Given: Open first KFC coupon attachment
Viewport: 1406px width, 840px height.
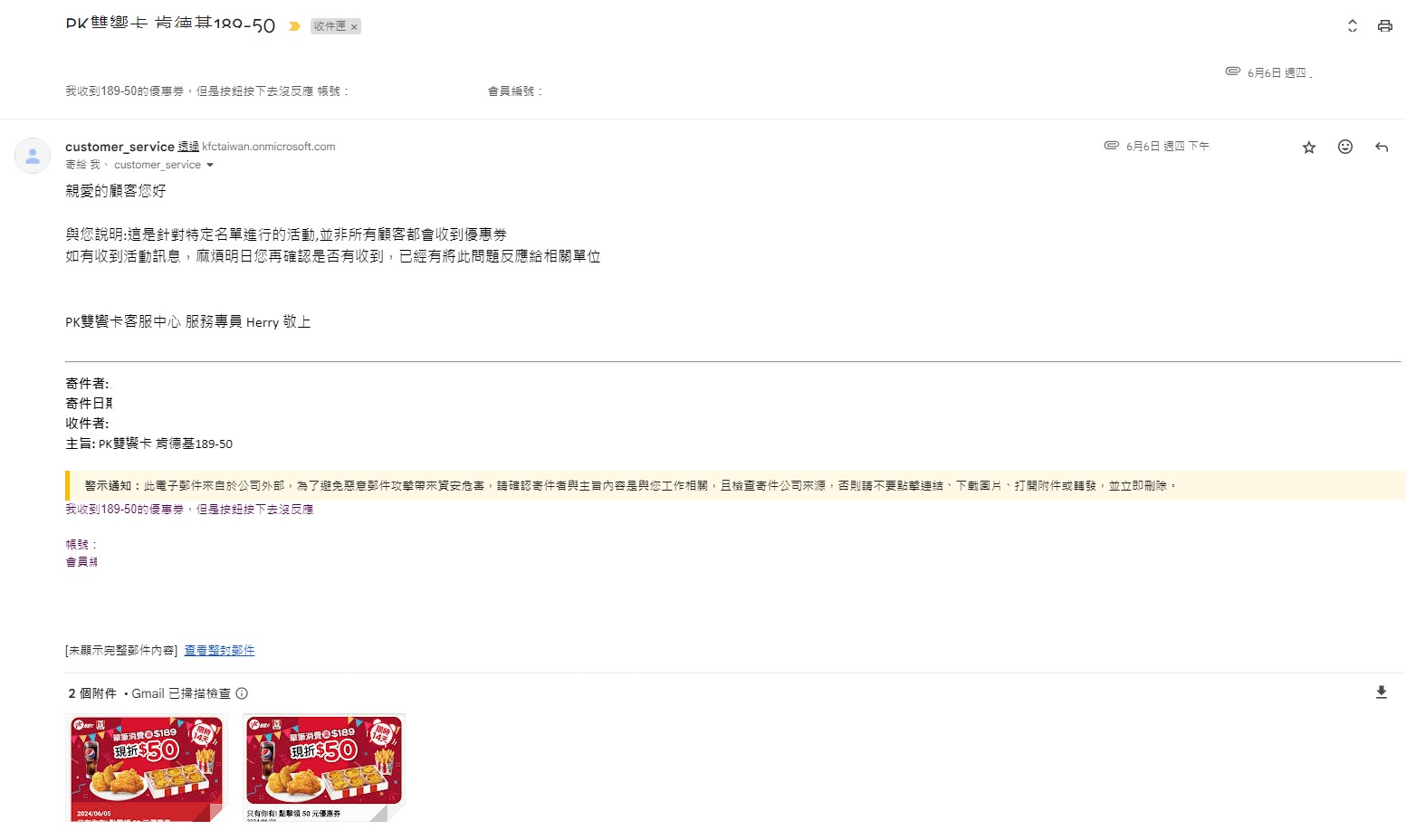Looking at the screenshot, I should tap(147, 768).
